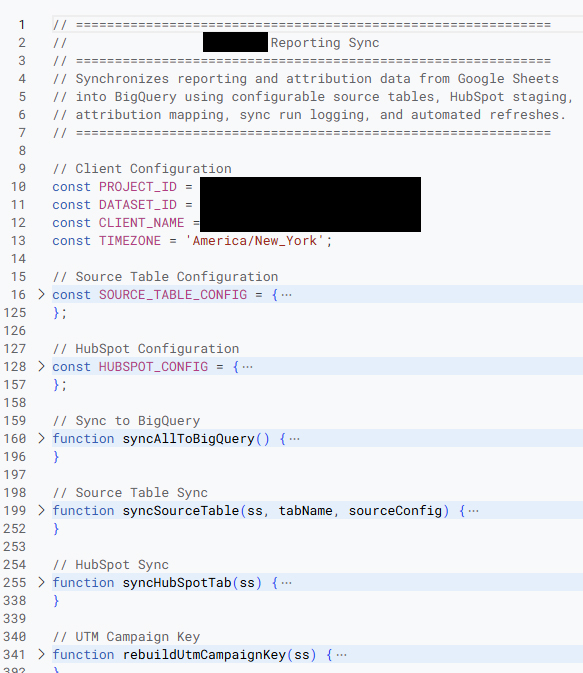
Task: Click the HUBSPOT_CONFIG identifier
Action: pyautogui.click(x=153, y=367)
